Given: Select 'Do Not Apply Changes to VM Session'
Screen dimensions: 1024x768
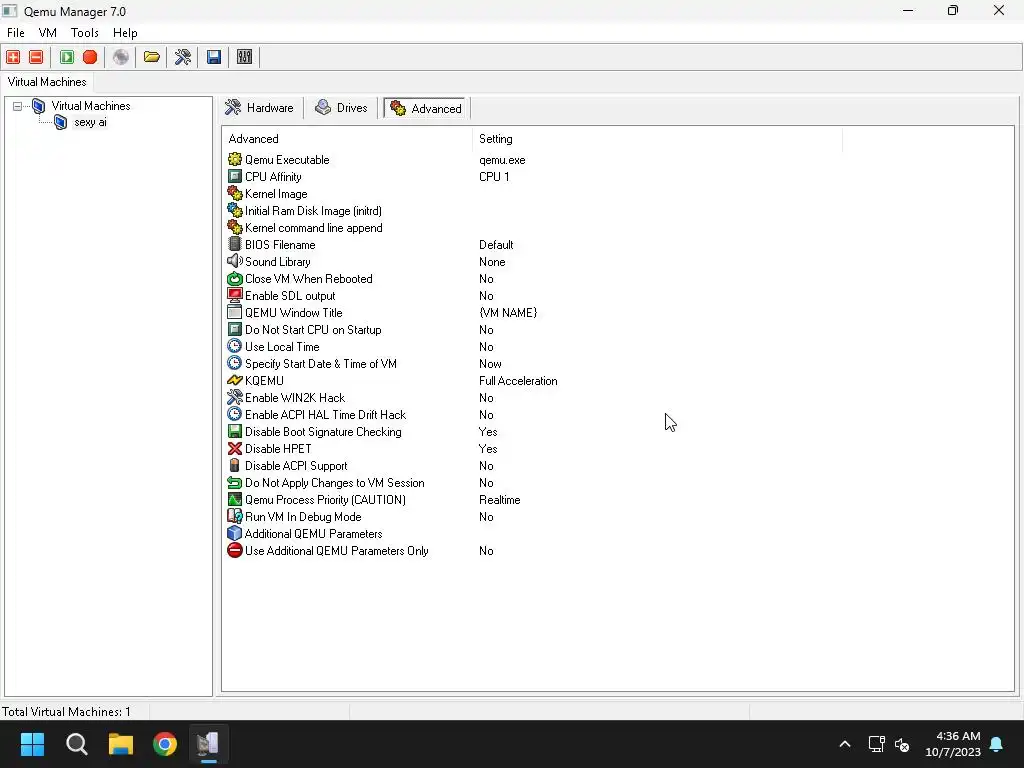Looking at the screenshot, I should 334,483.
